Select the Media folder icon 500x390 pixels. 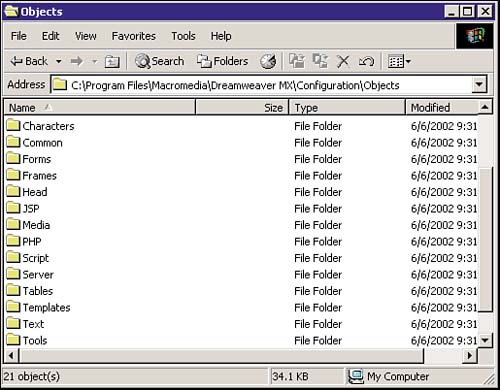click(13, 224)
